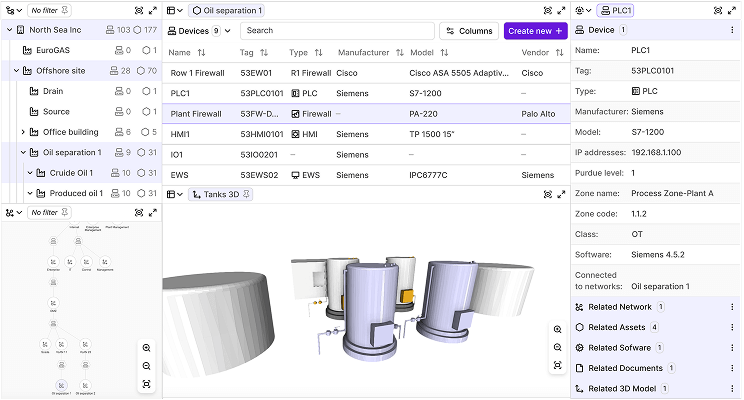The height and width of the screenshot is (400, 744).
Task: Collapse the North Sea Inc tree node
Action: (x=10, y=30)
